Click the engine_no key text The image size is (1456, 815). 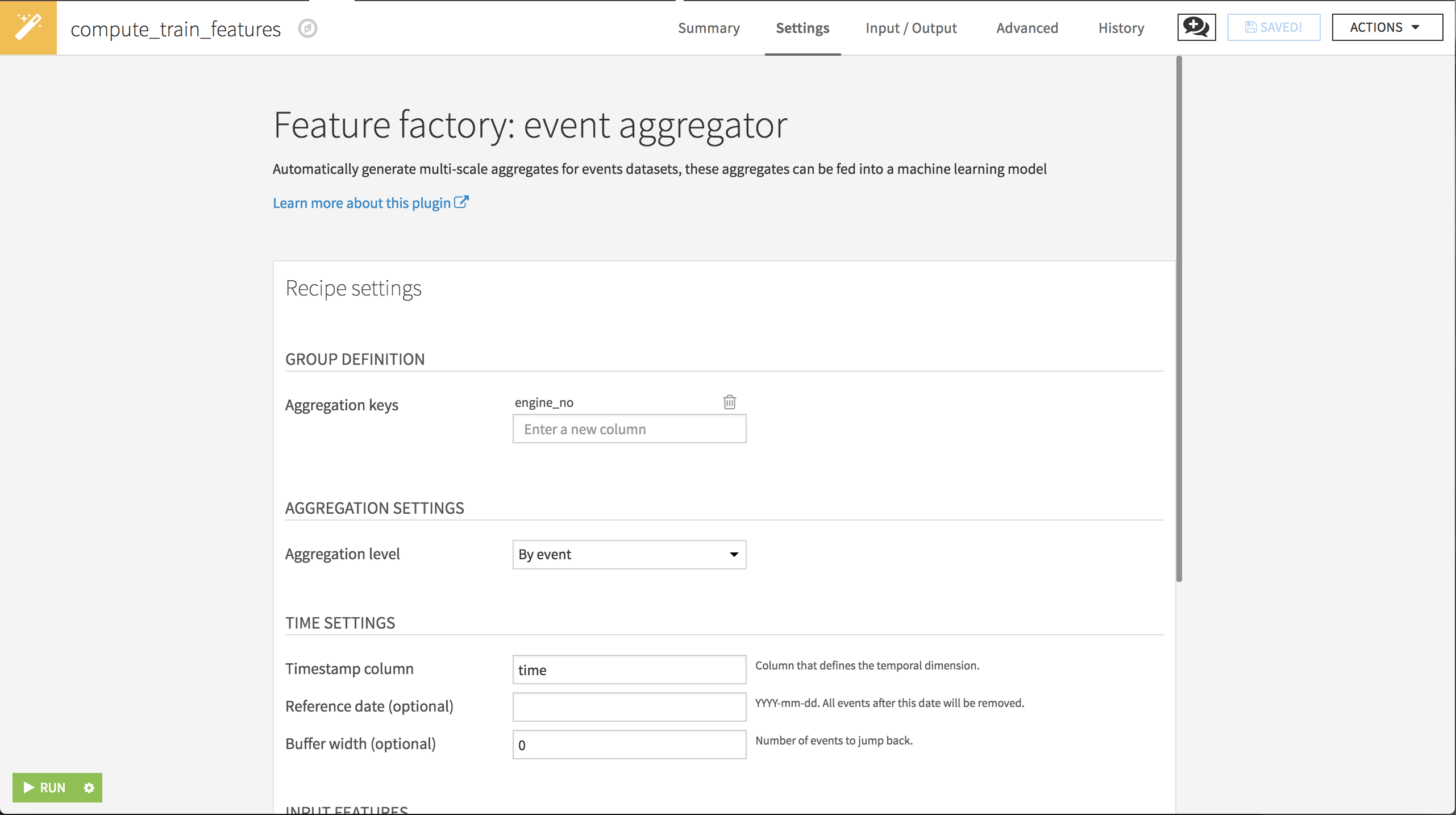[544, 402]
